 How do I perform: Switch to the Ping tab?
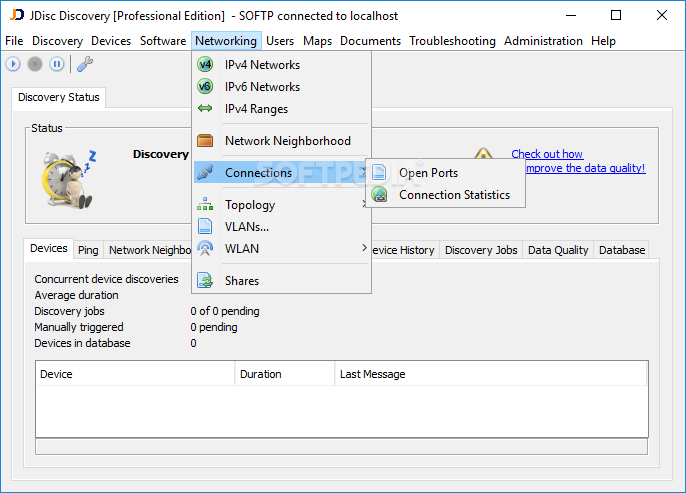tap(88, 250)
